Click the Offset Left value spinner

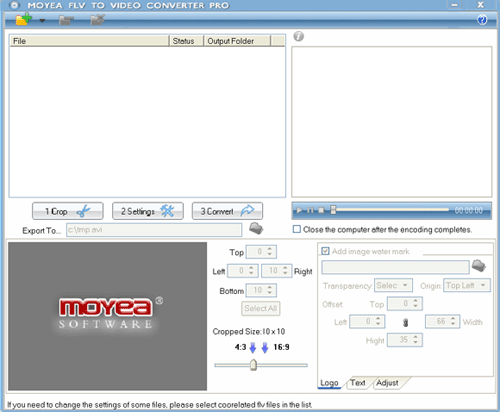367,322
